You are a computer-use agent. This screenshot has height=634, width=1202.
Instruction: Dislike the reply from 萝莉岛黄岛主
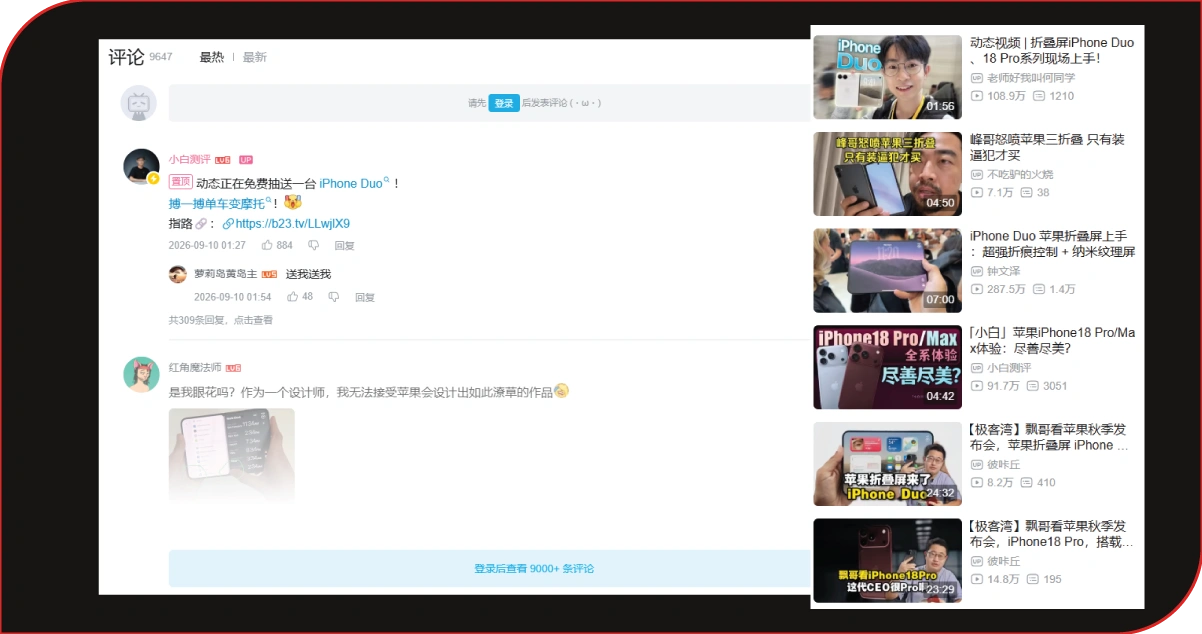334,297
